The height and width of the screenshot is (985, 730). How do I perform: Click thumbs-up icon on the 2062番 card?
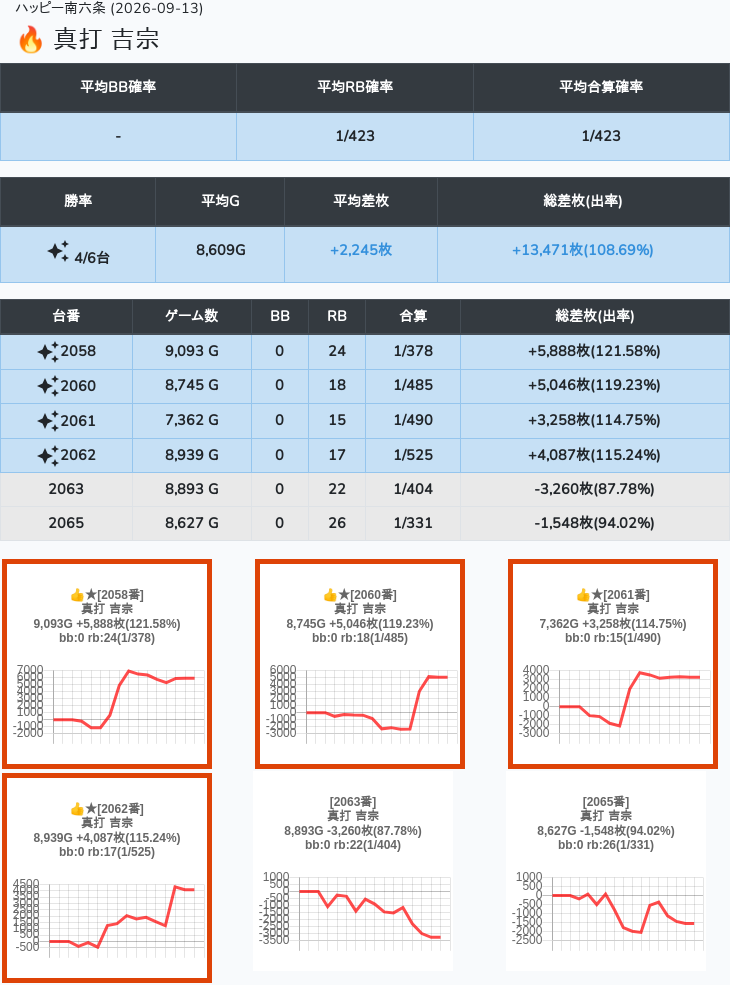[77, 808]
